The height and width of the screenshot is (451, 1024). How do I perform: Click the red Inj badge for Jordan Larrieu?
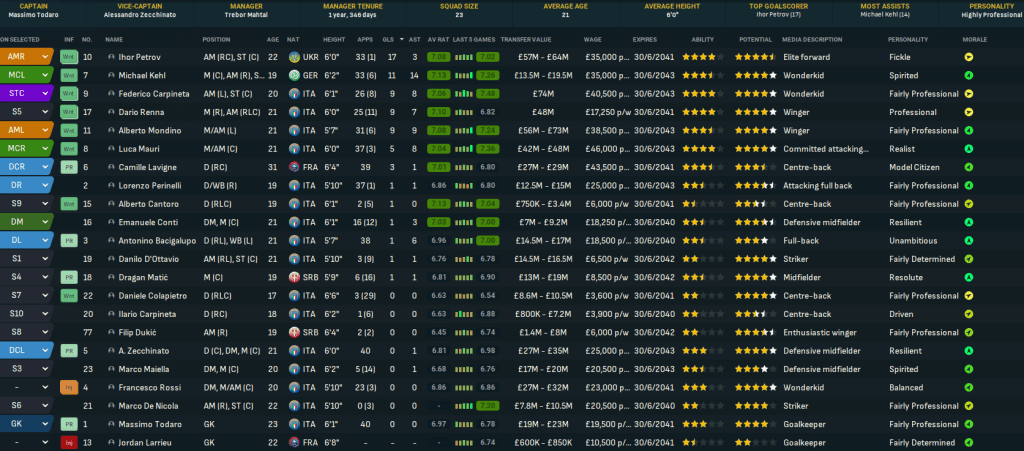(x=69, y=442)
